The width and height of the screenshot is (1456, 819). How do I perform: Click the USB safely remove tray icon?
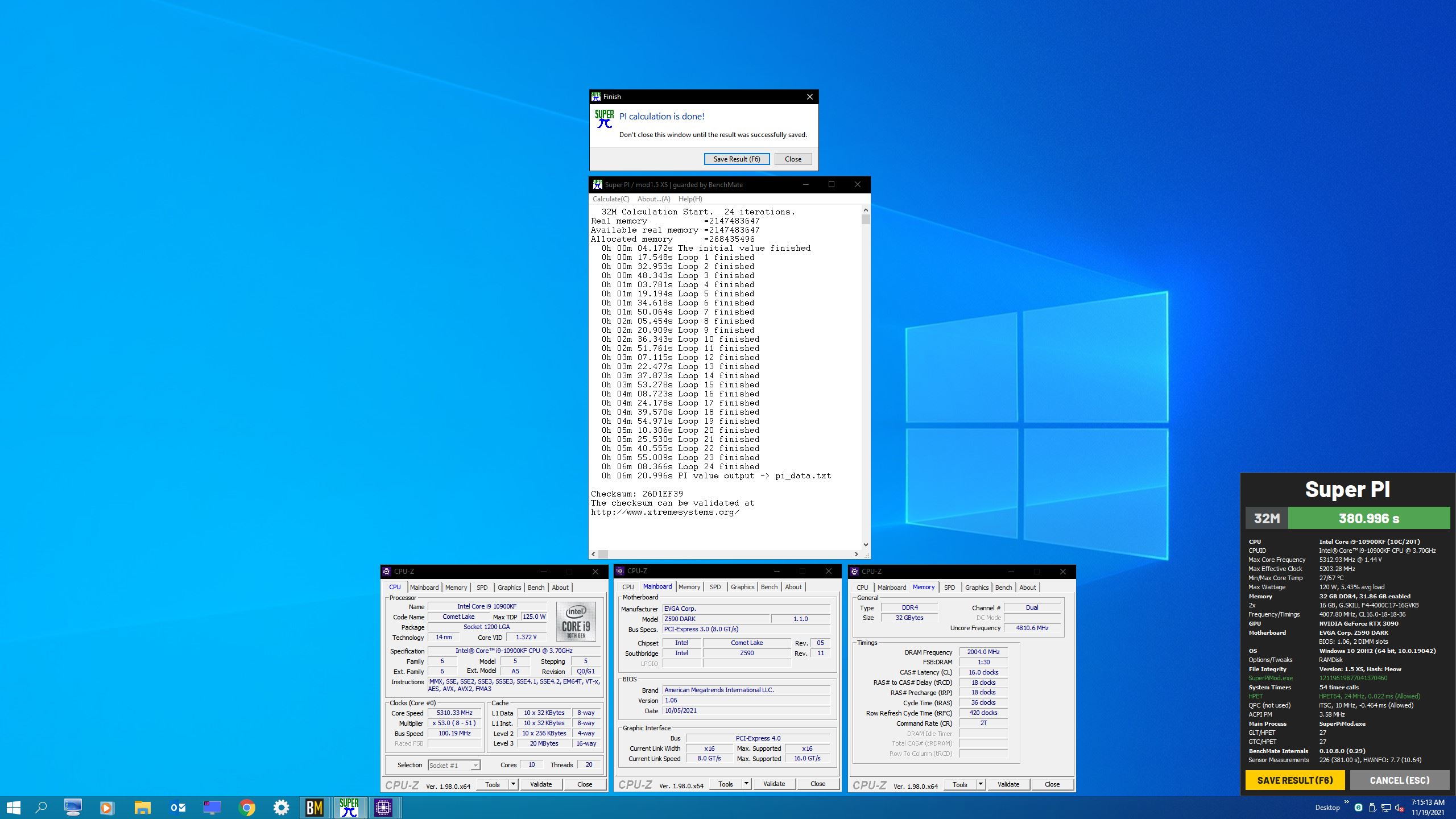click(x=1372, y=808)
